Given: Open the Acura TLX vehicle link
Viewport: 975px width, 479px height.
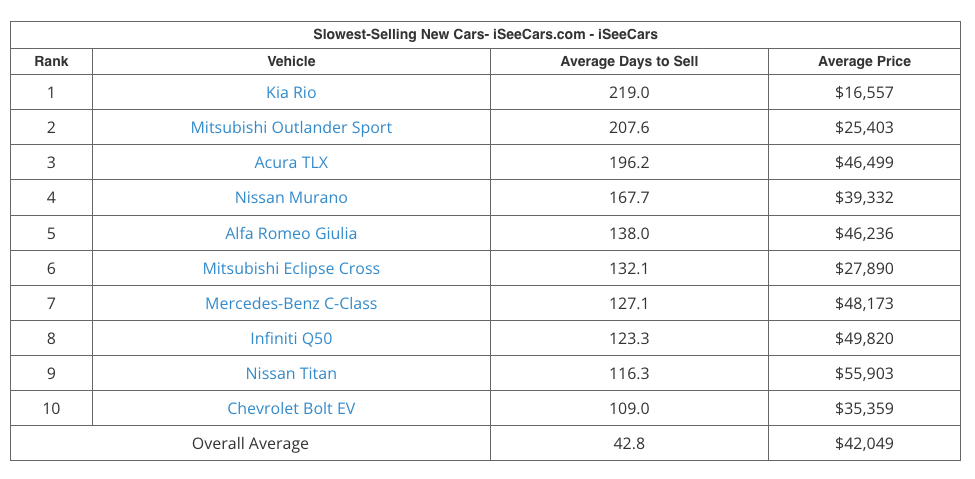Looking at the screenshot, I should pyautogui.click(x=291, y=162).
